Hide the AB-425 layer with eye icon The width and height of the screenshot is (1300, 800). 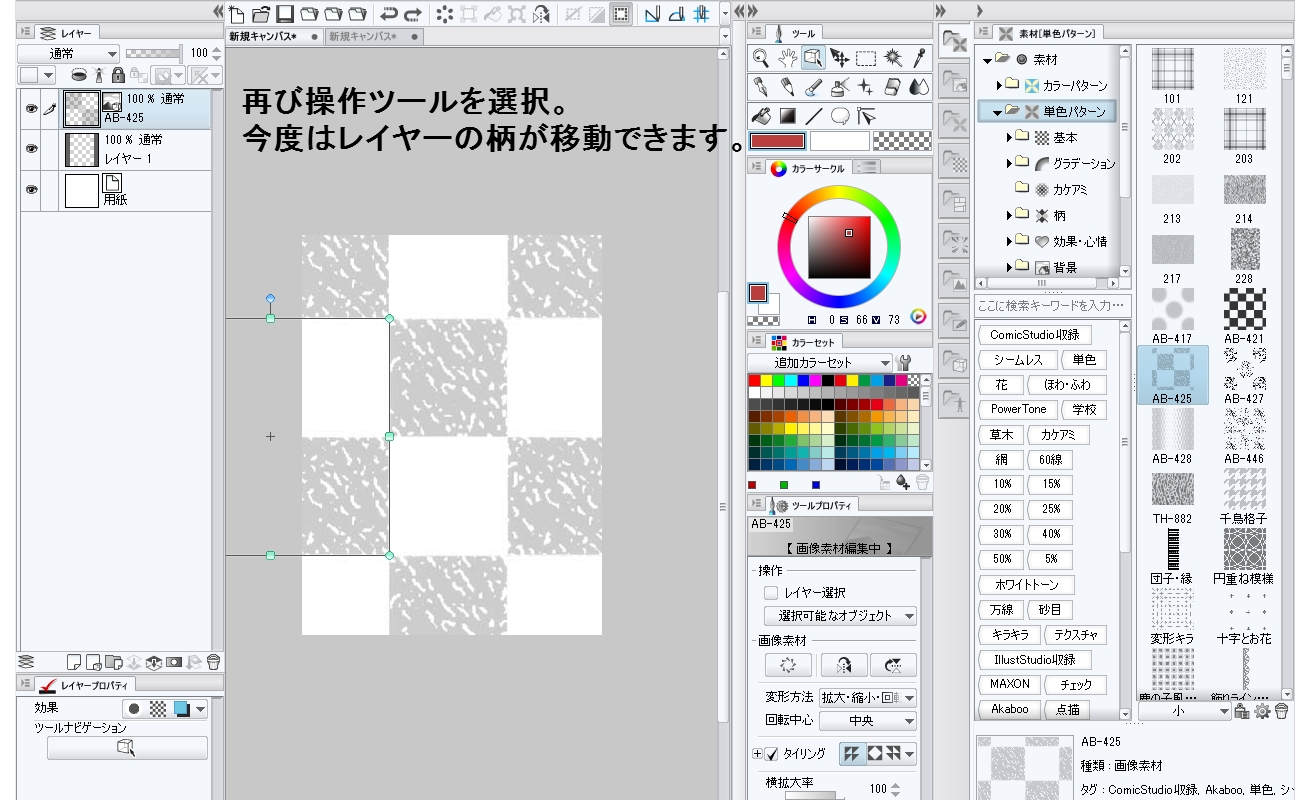point(31,109)
